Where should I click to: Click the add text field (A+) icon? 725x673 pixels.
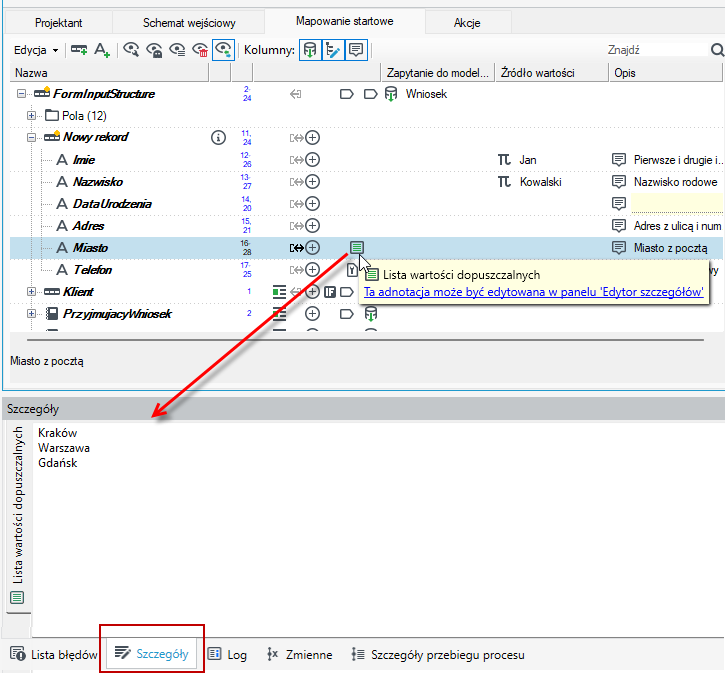(x=102, y=50)
